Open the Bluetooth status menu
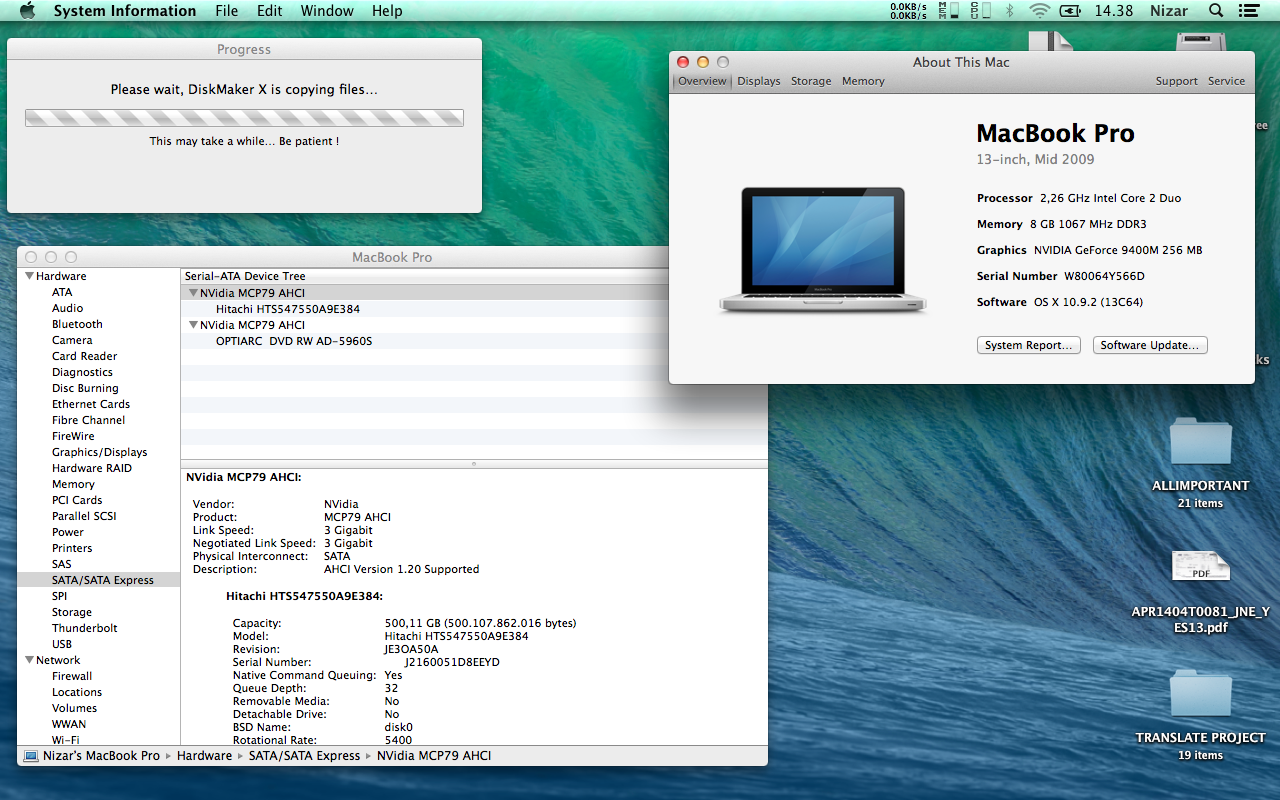Image resolution: width=1280 pixels, height=800 pixels. coord(1009,11)
